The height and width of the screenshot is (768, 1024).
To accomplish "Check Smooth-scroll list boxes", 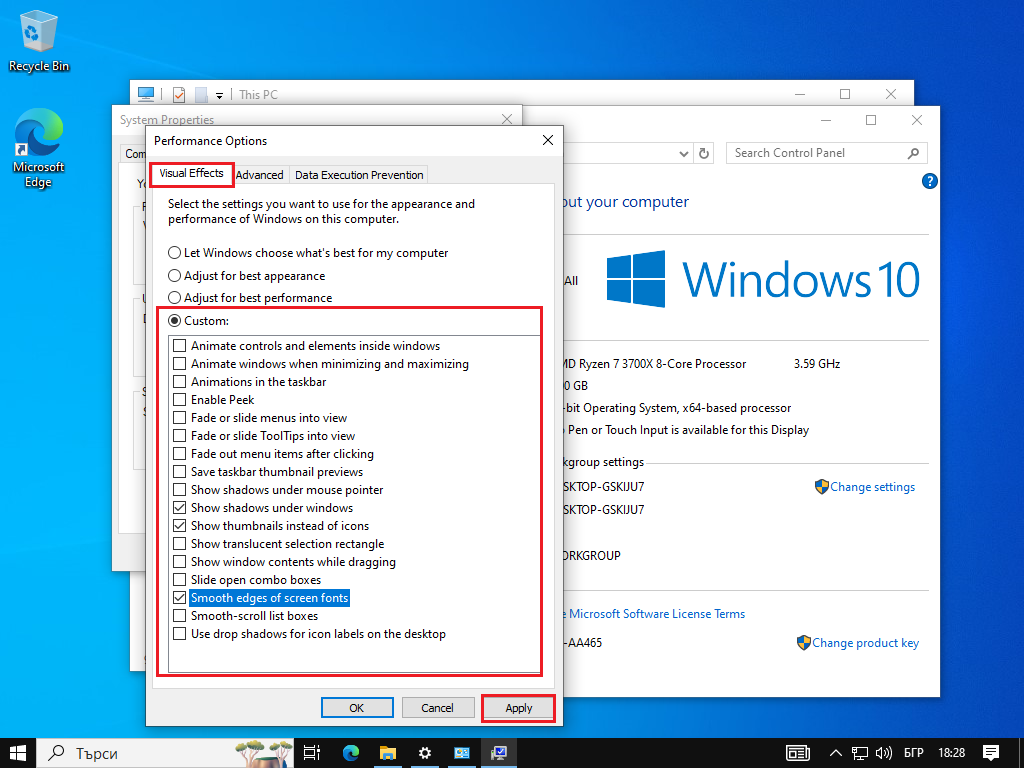I will point(180,616).
